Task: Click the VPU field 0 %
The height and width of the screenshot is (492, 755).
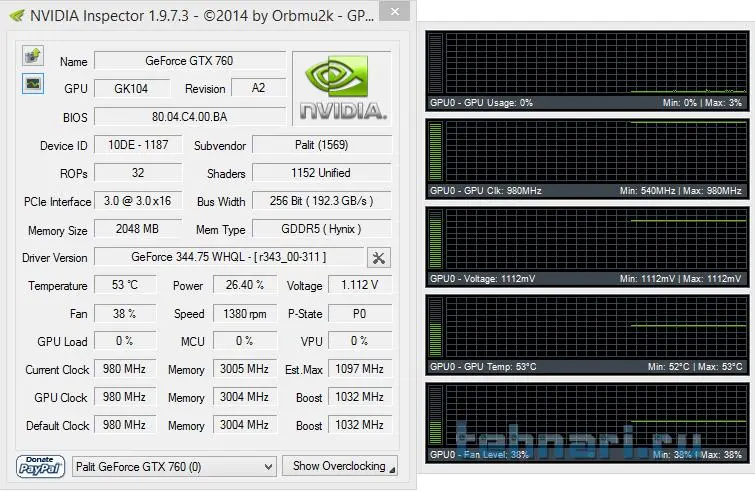Action: coord(360,341)
